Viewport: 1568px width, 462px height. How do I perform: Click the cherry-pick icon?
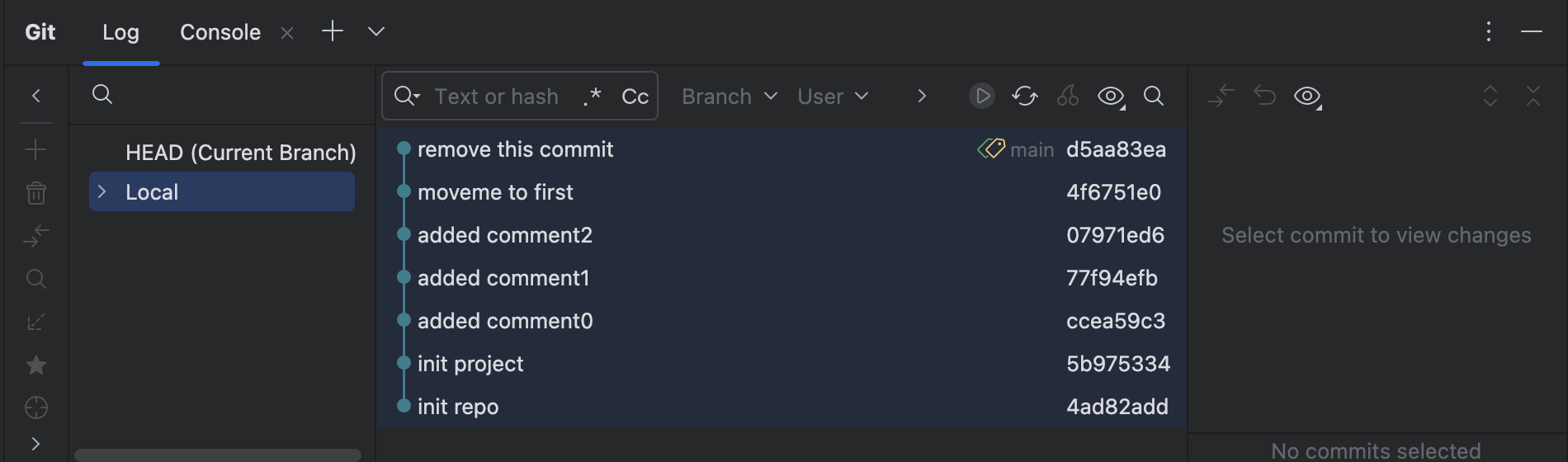point(1068,97)
